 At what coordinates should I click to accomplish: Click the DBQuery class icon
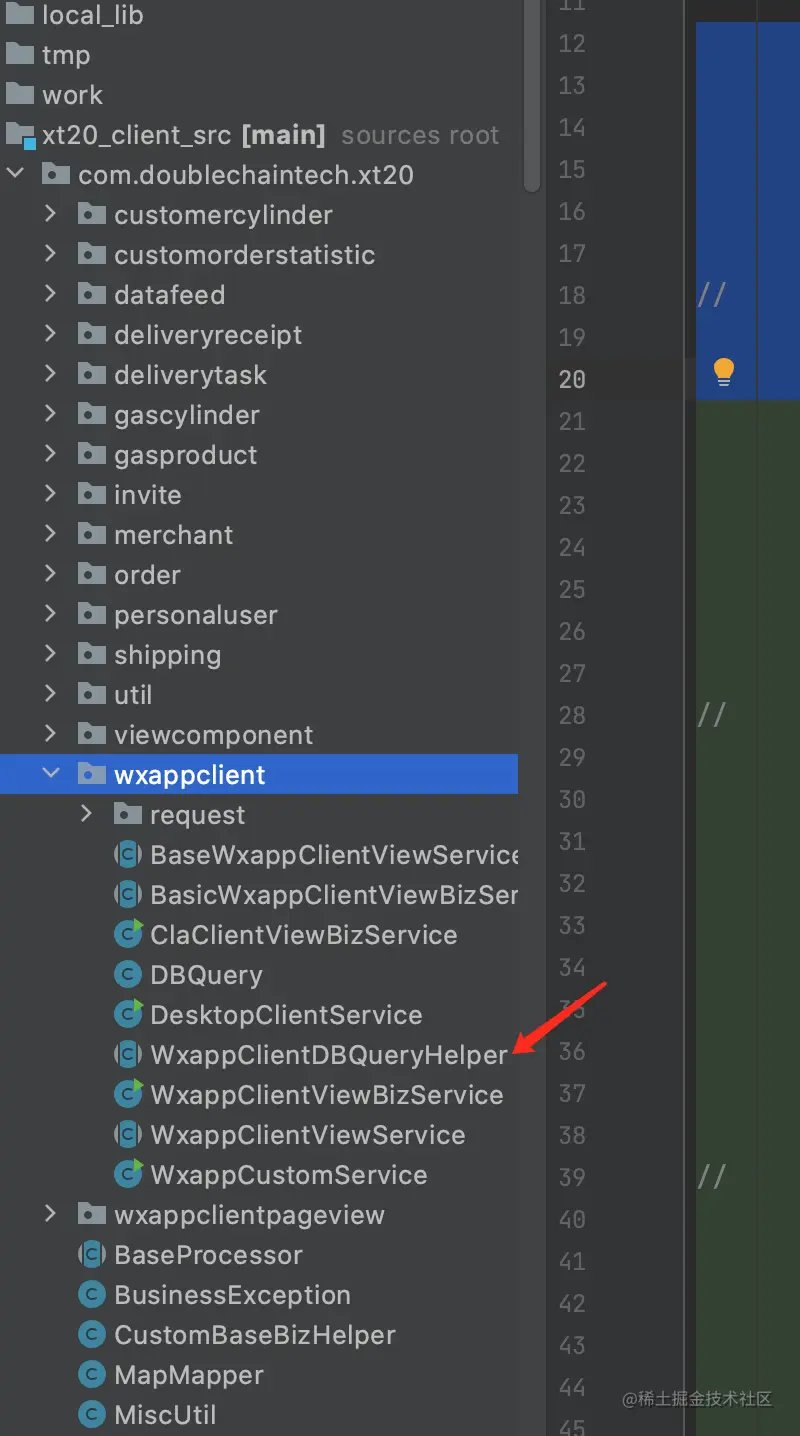coord(127,975)
